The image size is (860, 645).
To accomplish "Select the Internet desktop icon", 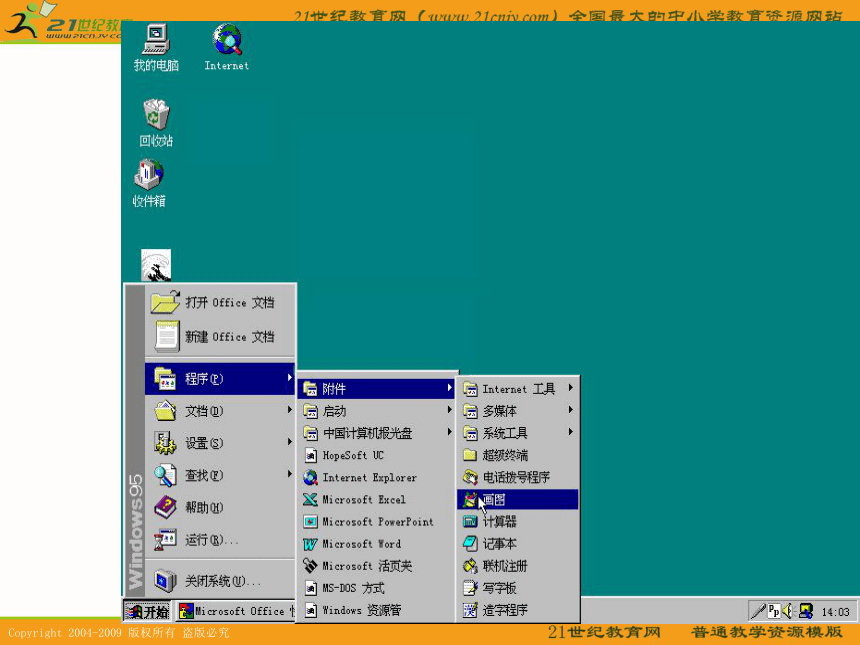I will [x=227, y=48].
